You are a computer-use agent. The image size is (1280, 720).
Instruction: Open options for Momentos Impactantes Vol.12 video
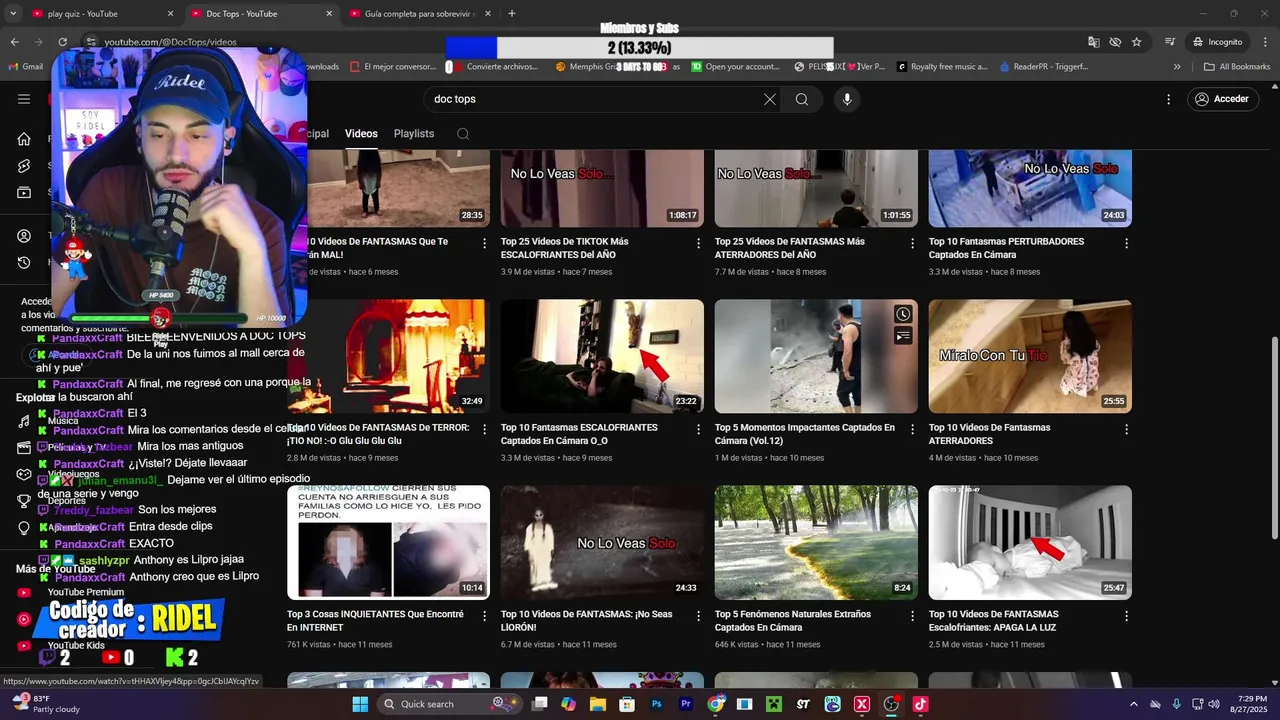pyautogui.click(x=912, y=429)
